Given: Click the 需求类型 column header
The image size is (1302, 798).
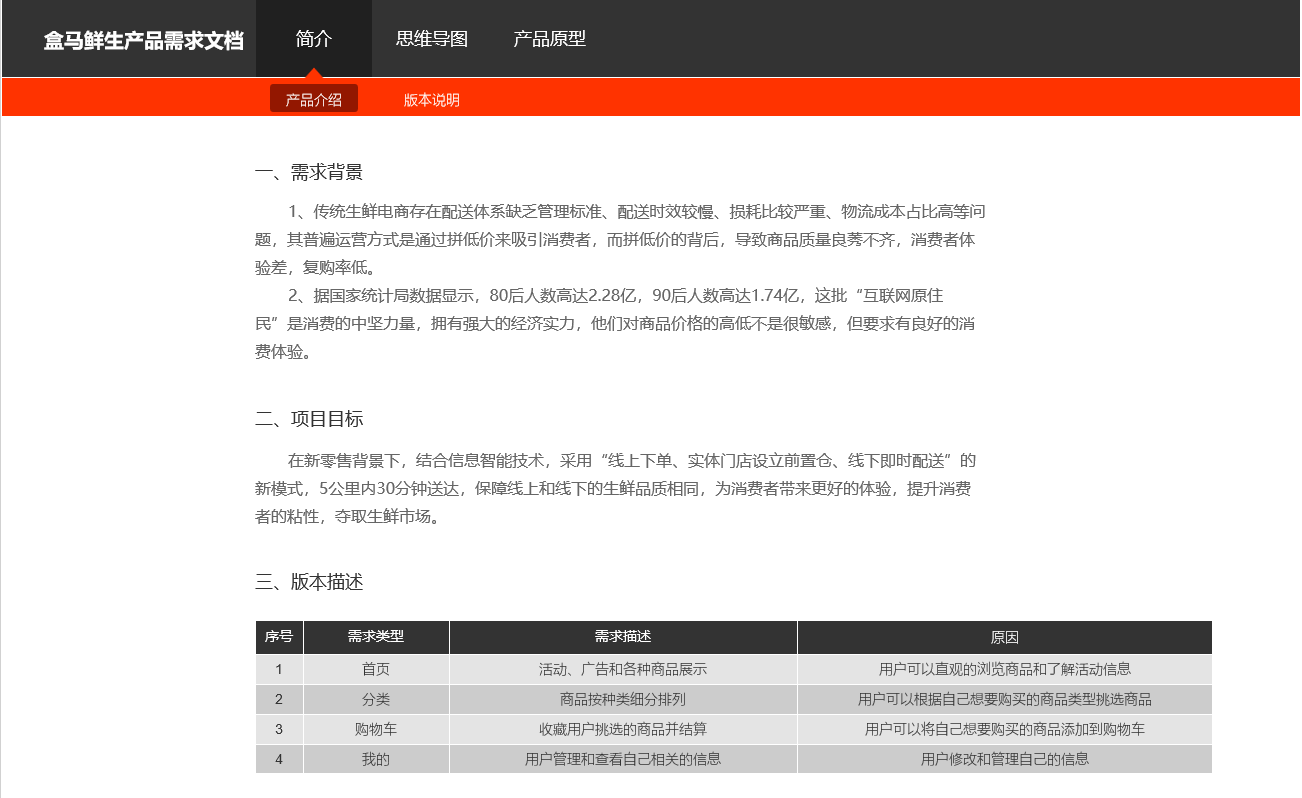Looking at the screenshot, I should point(376,637).
